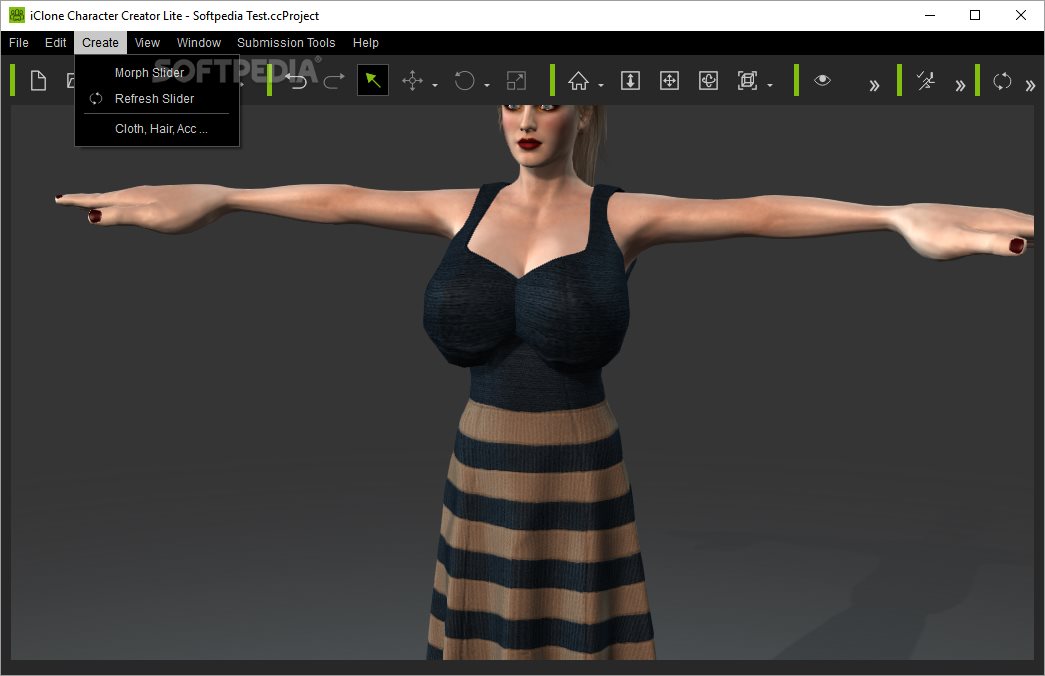Screen dimensions: 1045x676
Task: Close the Character Creator window
Action: 1020,15
